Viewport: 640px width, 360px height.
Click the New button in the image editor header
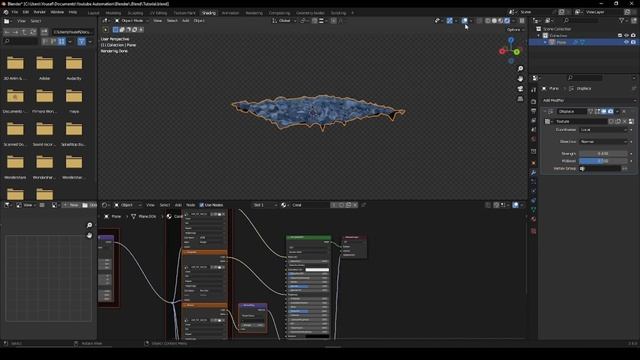[71, 205]
